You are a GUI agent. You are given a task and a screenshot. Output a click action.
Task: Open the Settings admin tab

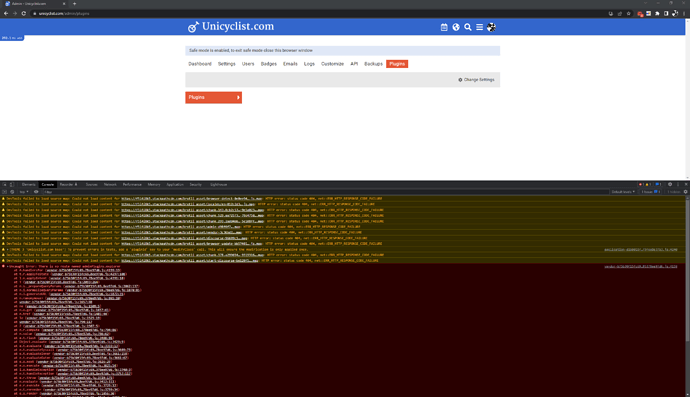point(227,64)
